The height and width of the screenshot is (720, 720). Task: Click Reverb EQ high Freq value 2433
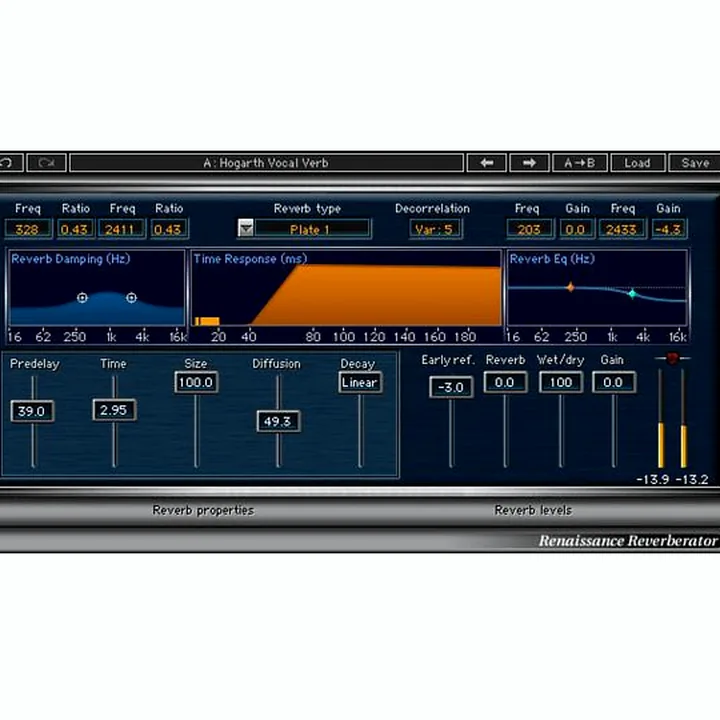(x=621, y=229)
